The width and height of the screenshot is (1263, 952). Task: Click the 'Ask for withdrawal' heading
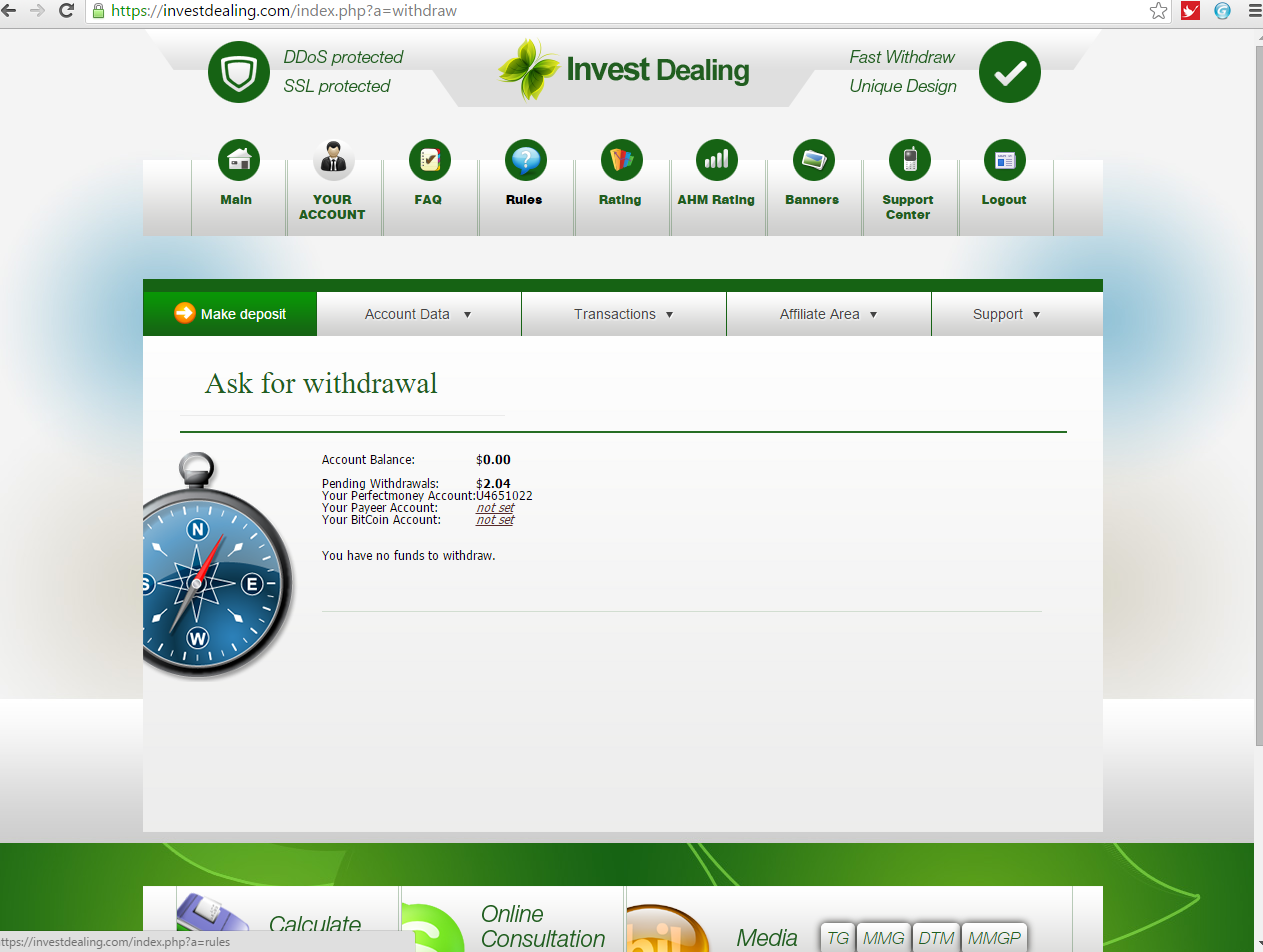pyautogui.click(x=321, y=383)
